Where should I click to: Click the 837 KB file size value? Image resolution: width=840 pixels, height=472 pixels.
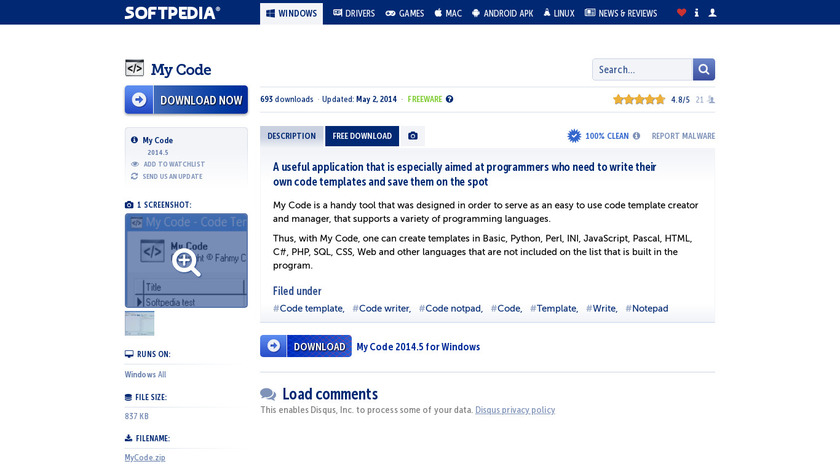(x=137, y=416)
